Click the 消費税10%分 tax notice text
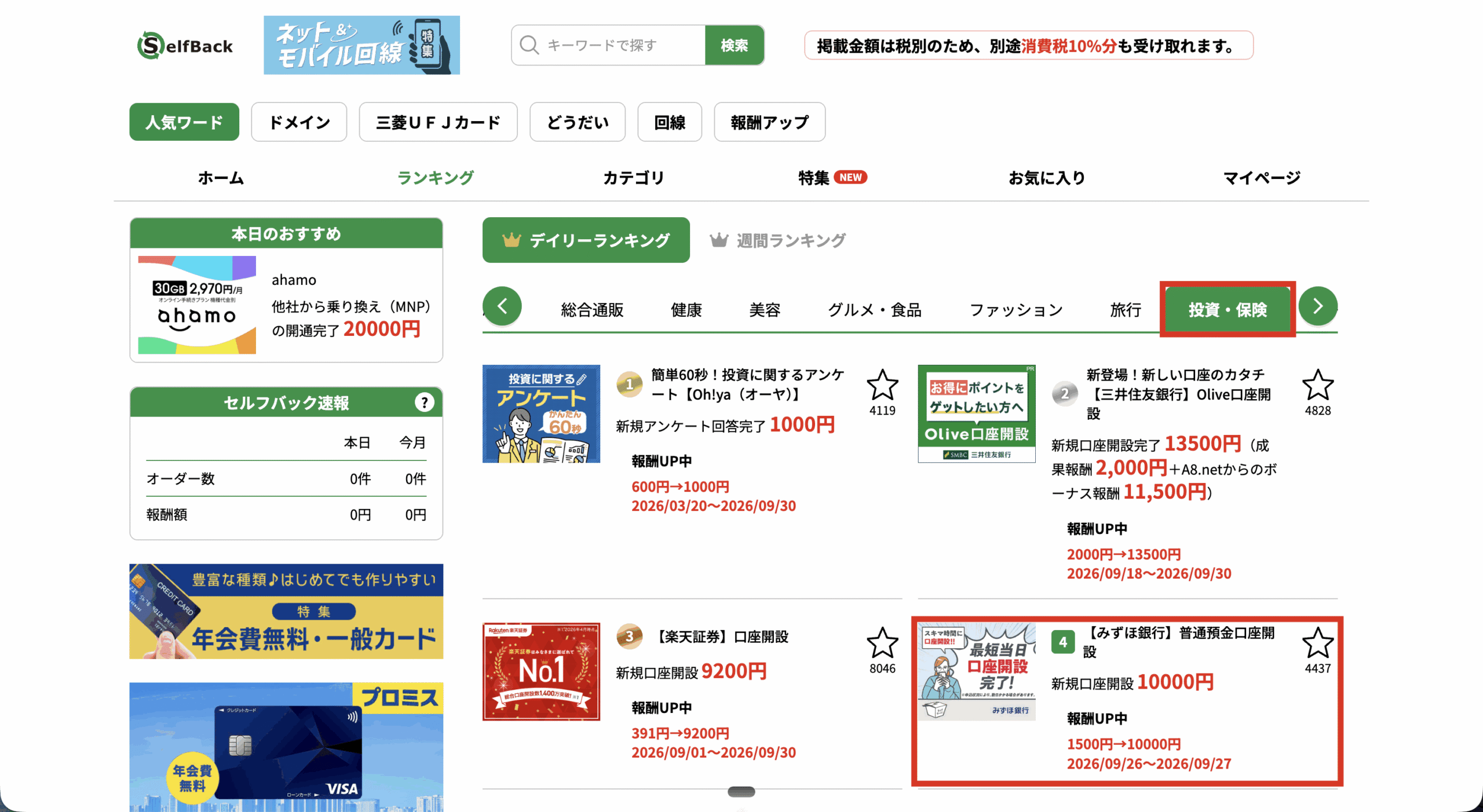This screenshot has width=1483, height=812. [x=1068, y=46]
